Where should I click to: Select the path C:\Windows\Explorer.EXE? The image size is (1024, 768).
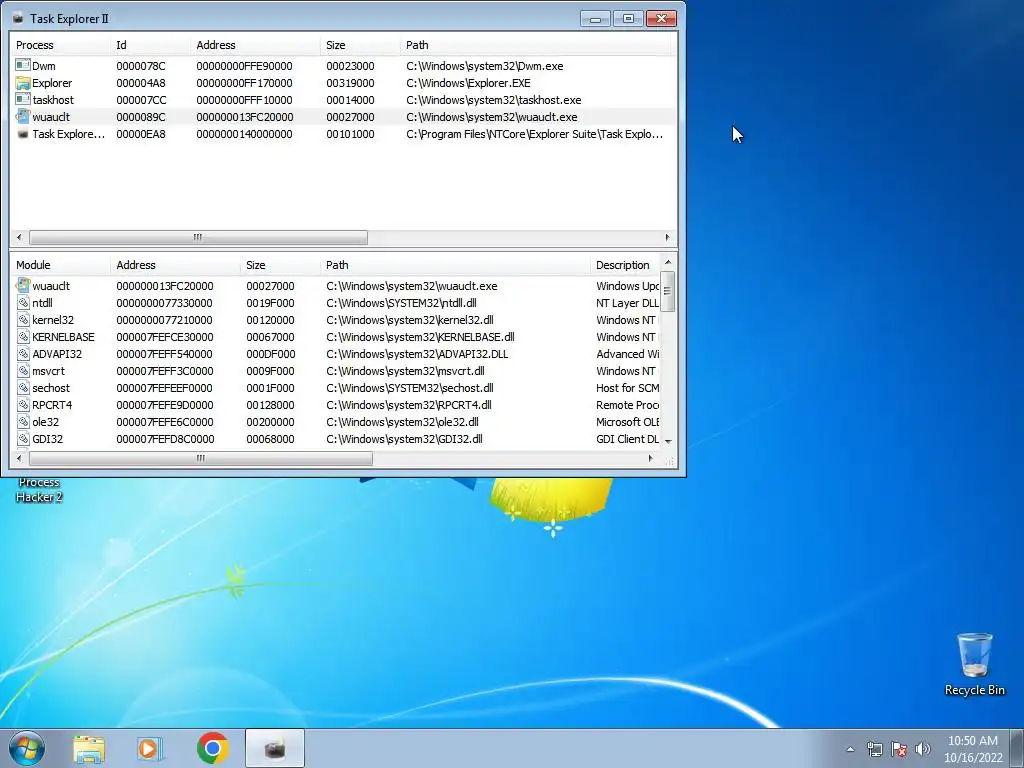pyautogui.click(x=468, y=83)
